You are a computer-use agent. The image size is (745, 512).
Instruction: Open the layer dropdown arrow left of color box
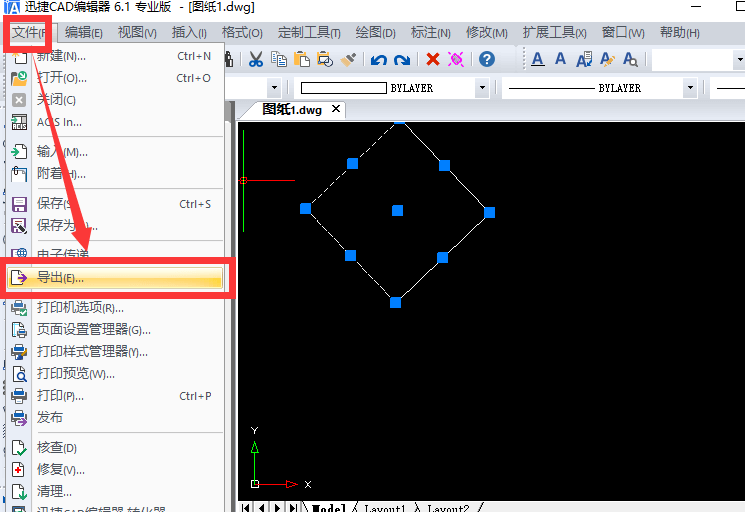[274, 88]
